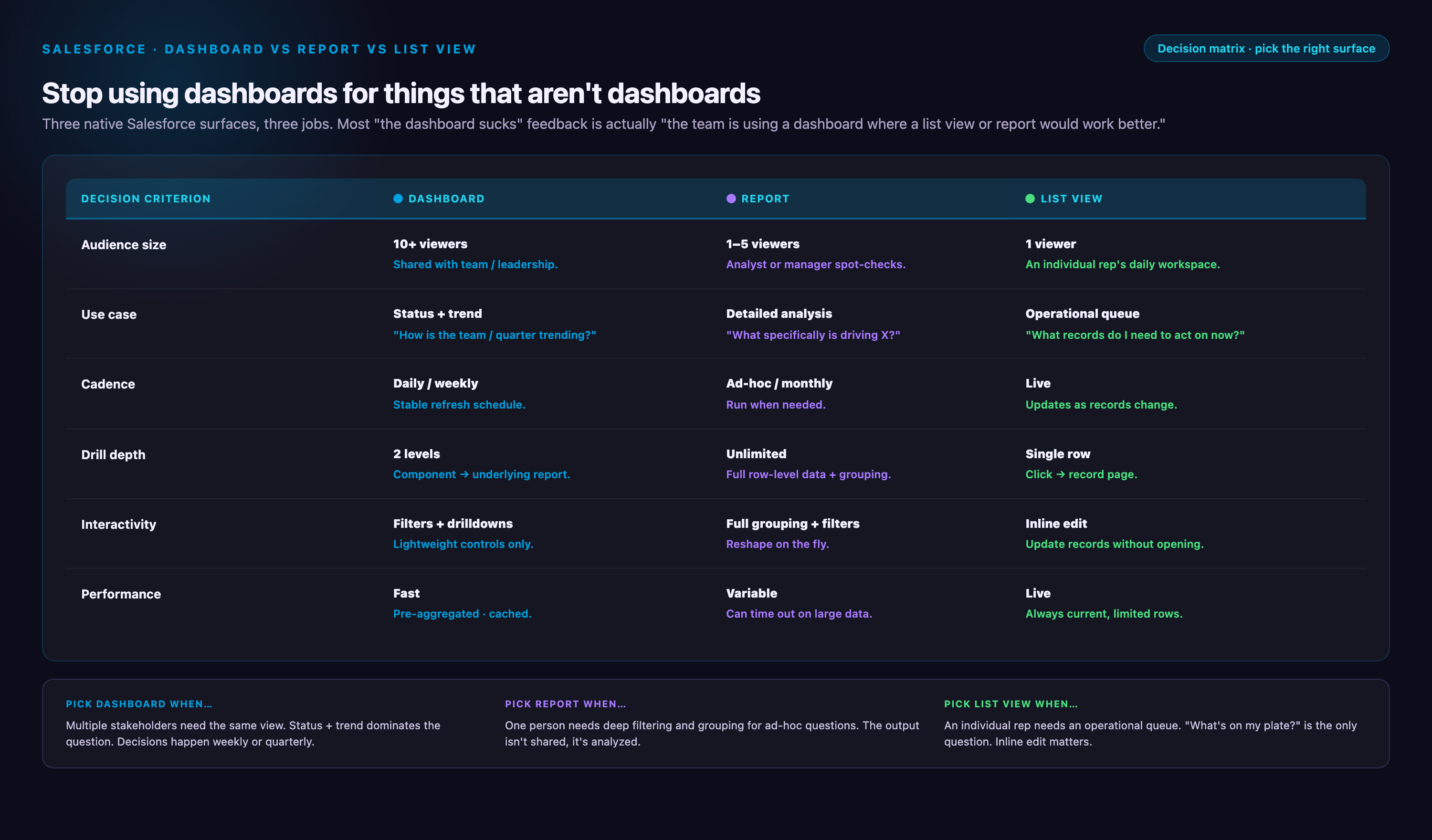Click the note "Pre-aggregated · cached."
The image size is (1432, 840).
[x=462, y=614]
